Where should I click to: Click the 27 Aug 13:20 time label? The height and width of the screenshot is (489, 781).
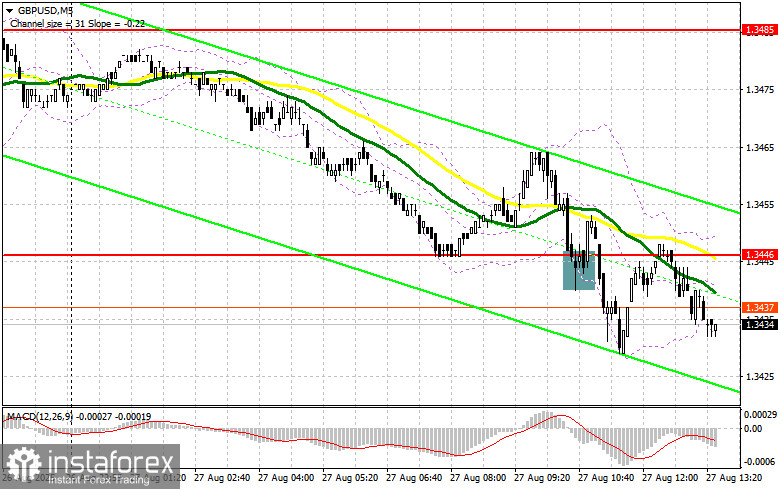[734, 478]
